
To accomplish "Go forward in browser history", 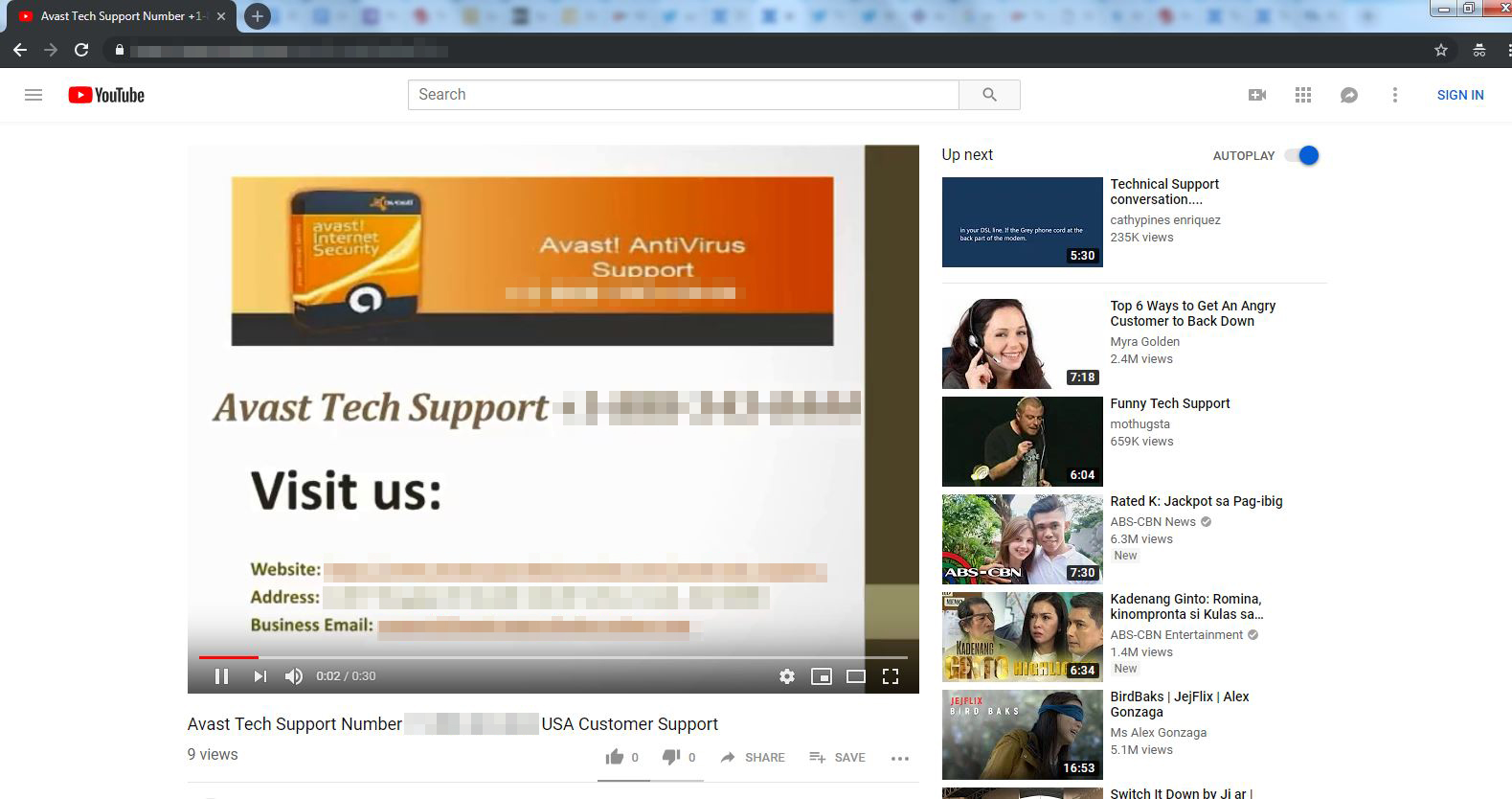I will tap(51, 50).
